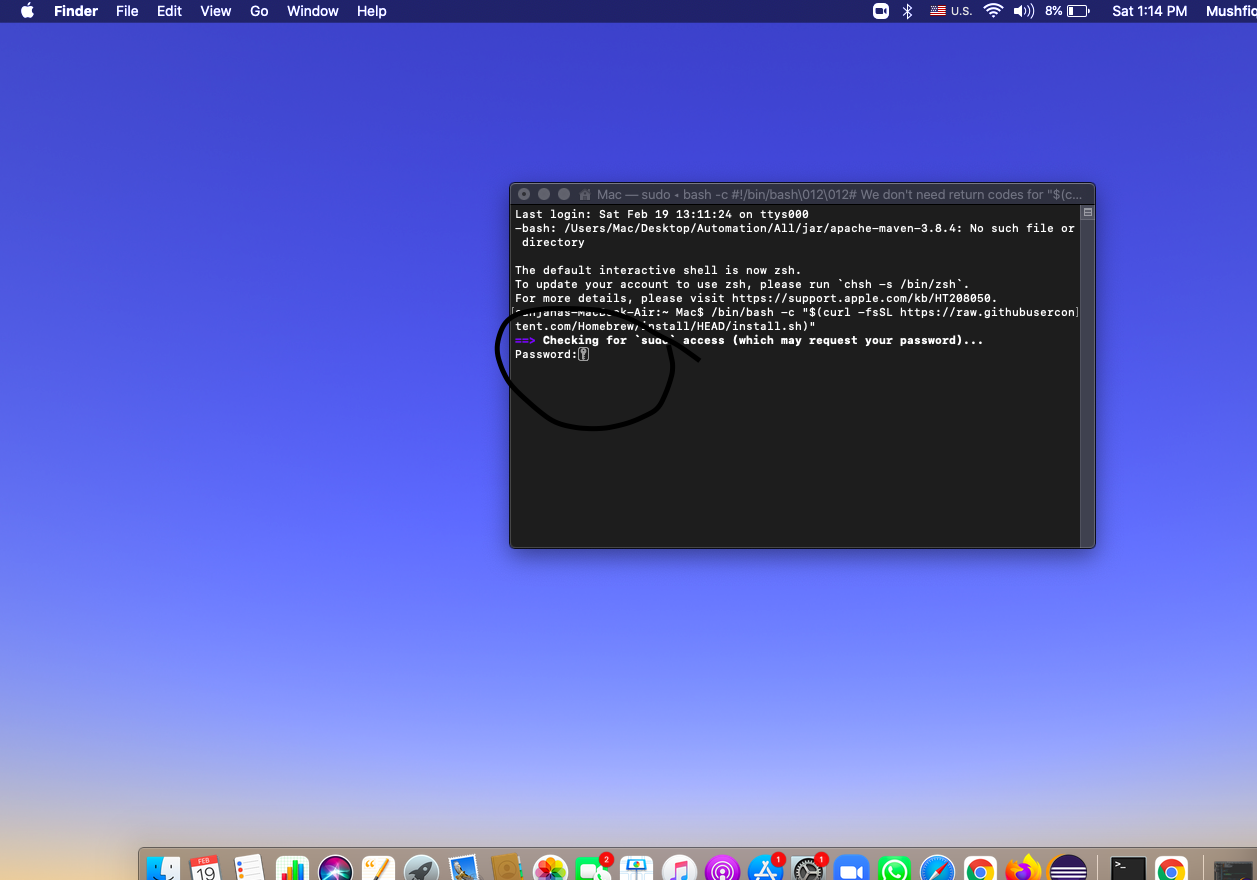
Task: Launch Zoom from the Dock
Action: (852, 870)
